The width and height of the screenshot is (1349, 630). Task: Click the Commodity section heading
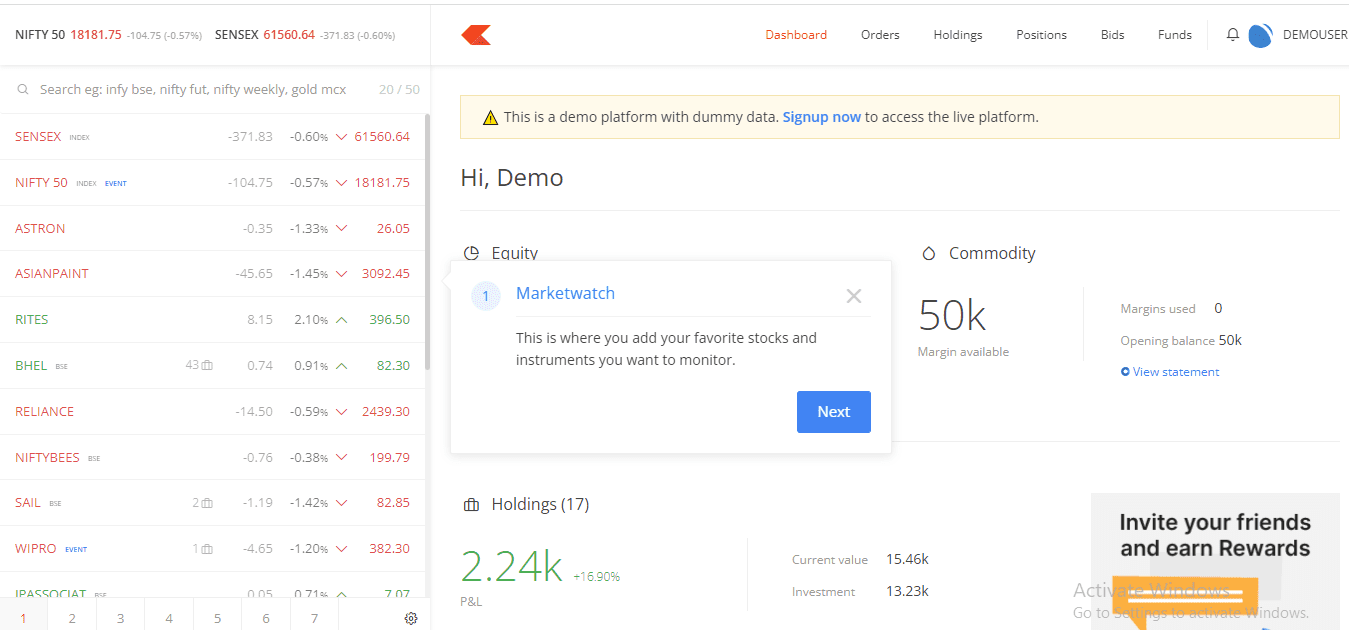click(x=992, y=254)
